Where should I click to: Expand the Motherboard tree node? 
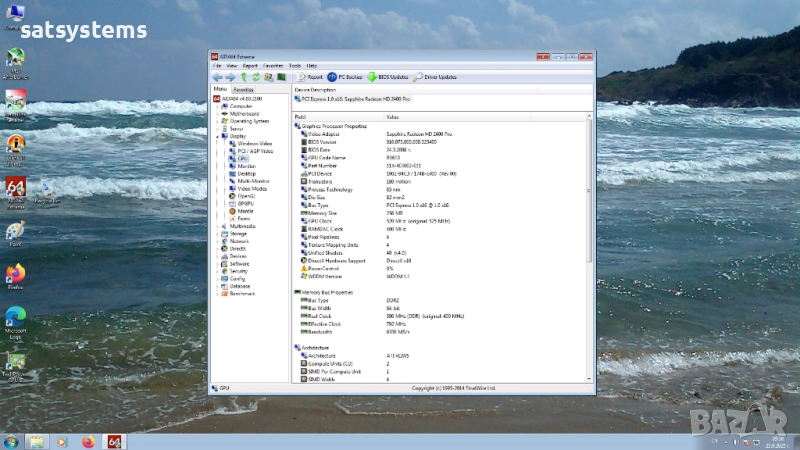[216, 113]
